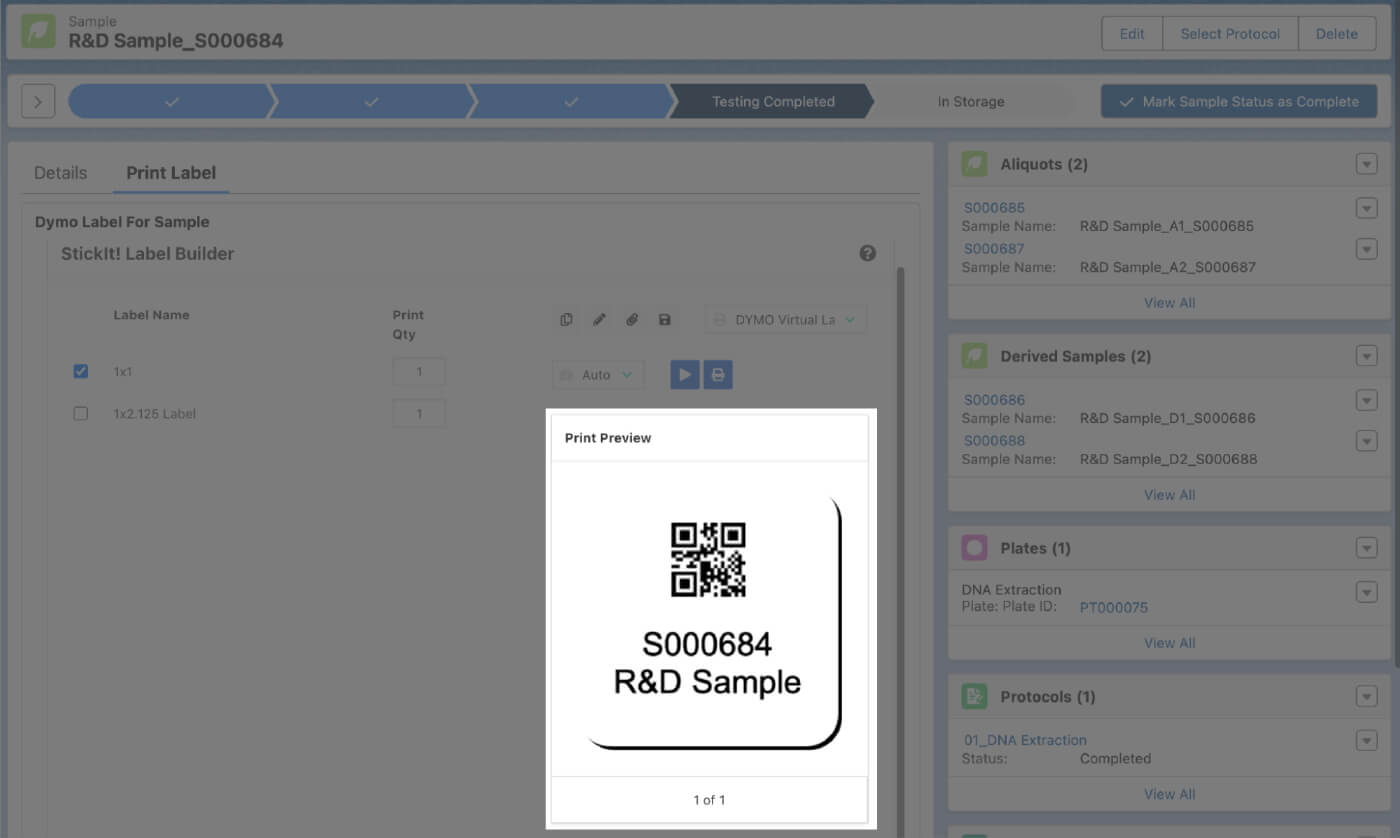This screenshot has width=1400, height=838.
Task: Click the 'Completed' protocol status text
Action: coord(1115,758)
